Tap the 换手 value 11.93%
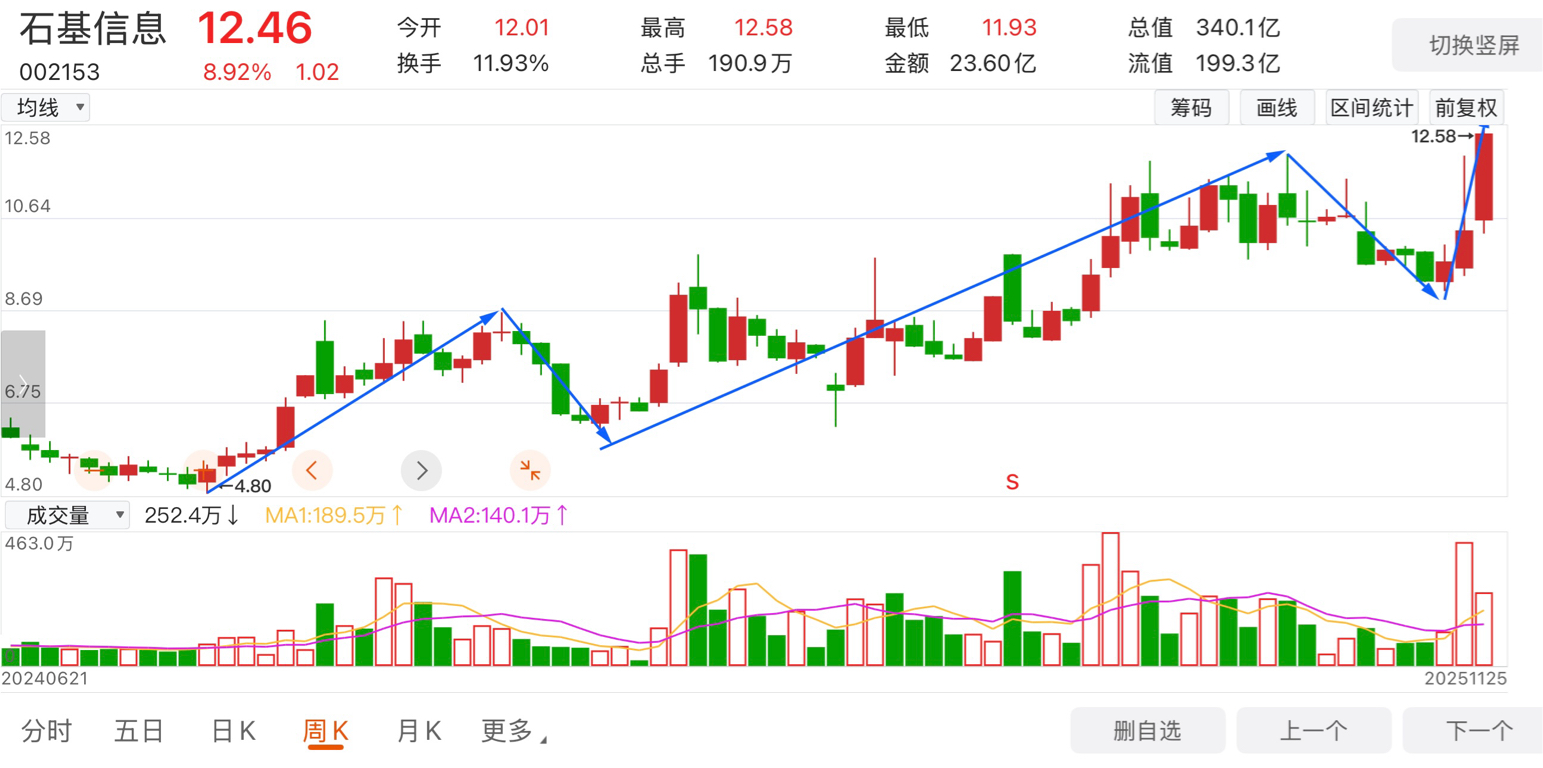Viewport: 1543px width, 768px height. (511, 64)
